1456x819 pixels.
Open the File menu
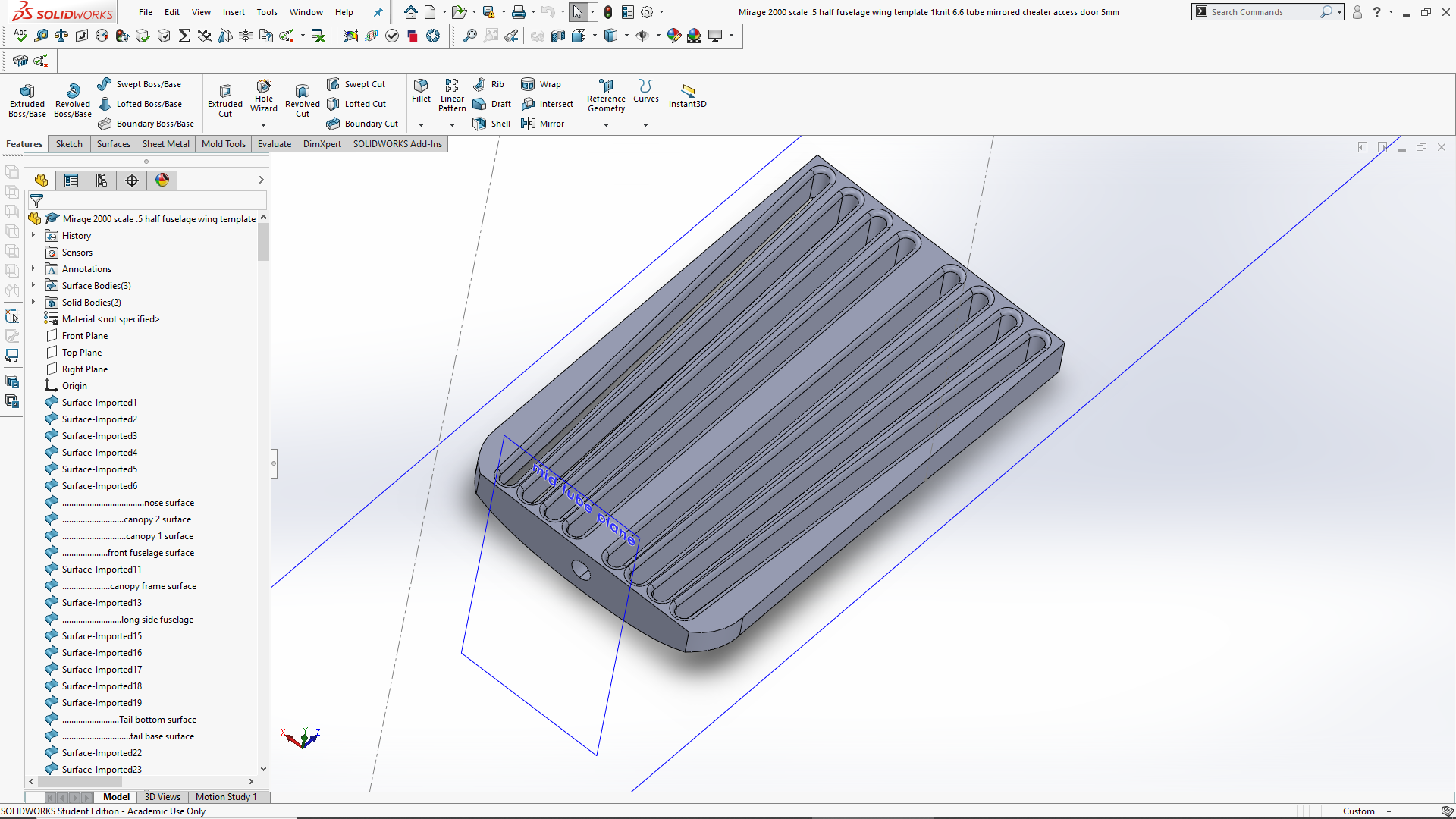click(x=146, y=12)
